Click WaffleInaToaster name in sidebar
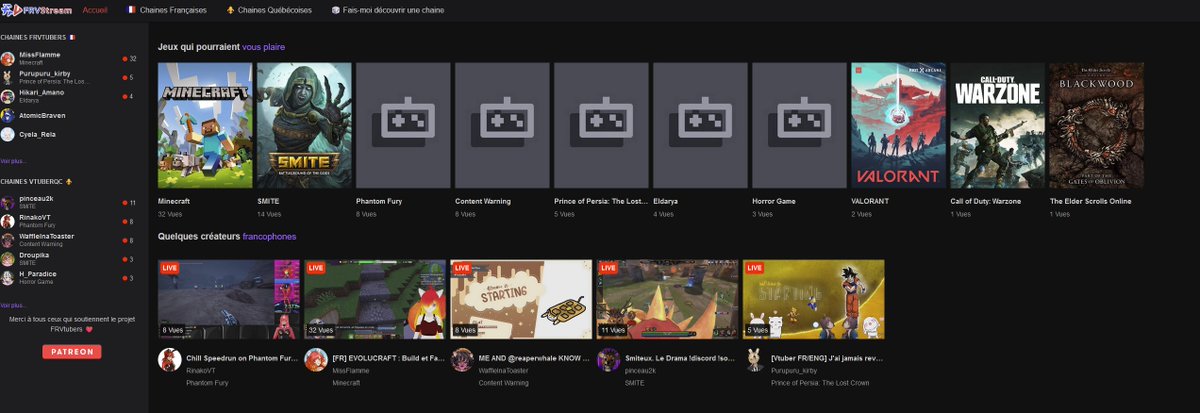 pyautogui.click(x=46, y=236)
